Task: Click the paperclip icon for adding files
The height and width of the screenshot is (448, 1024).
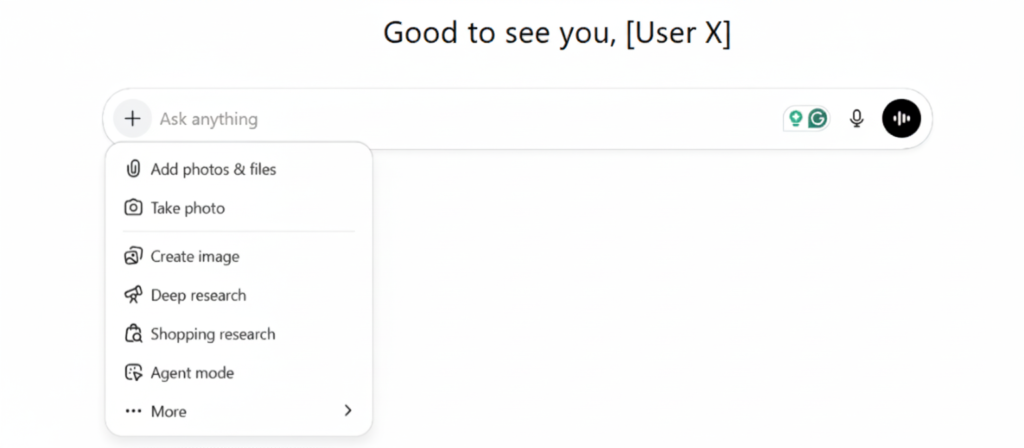Action: click(x=133, y=169)
